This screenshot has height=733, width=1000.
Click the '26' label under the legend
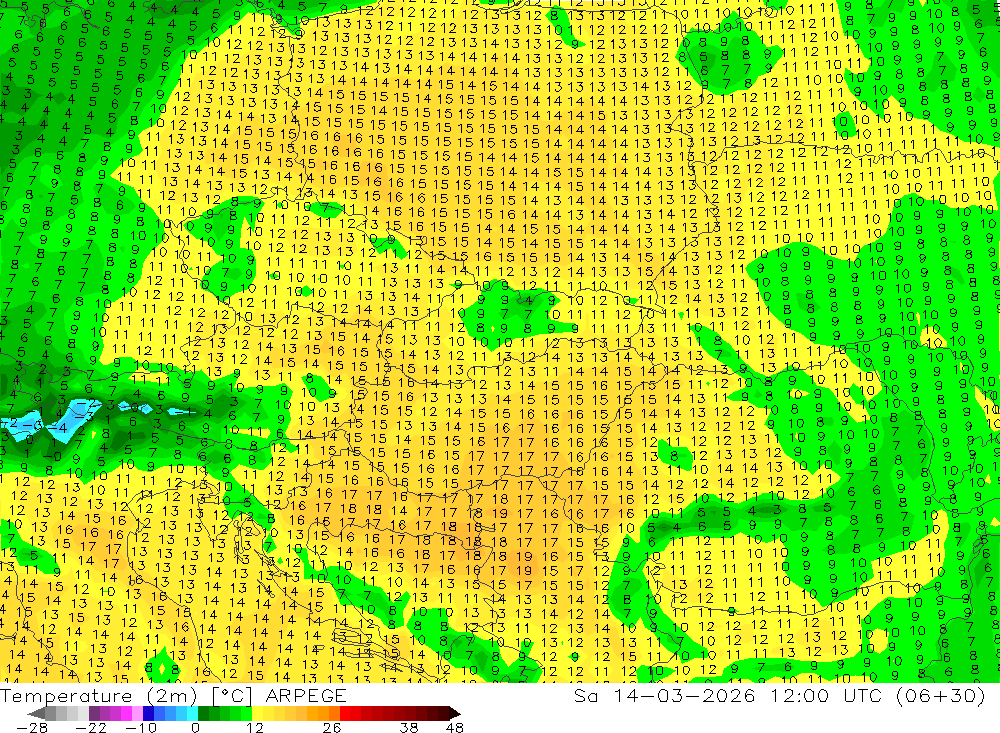tap(332, 728)
